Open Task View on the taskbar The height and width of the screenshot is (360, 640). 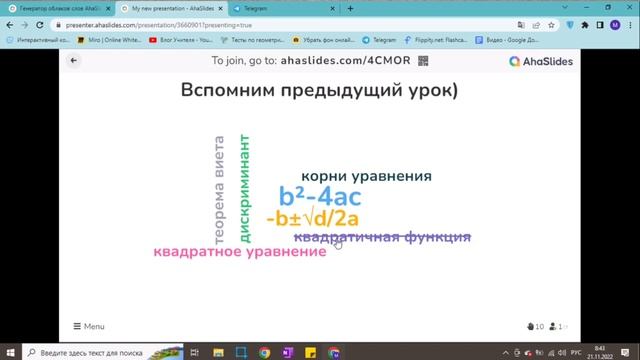click(195, 352)
